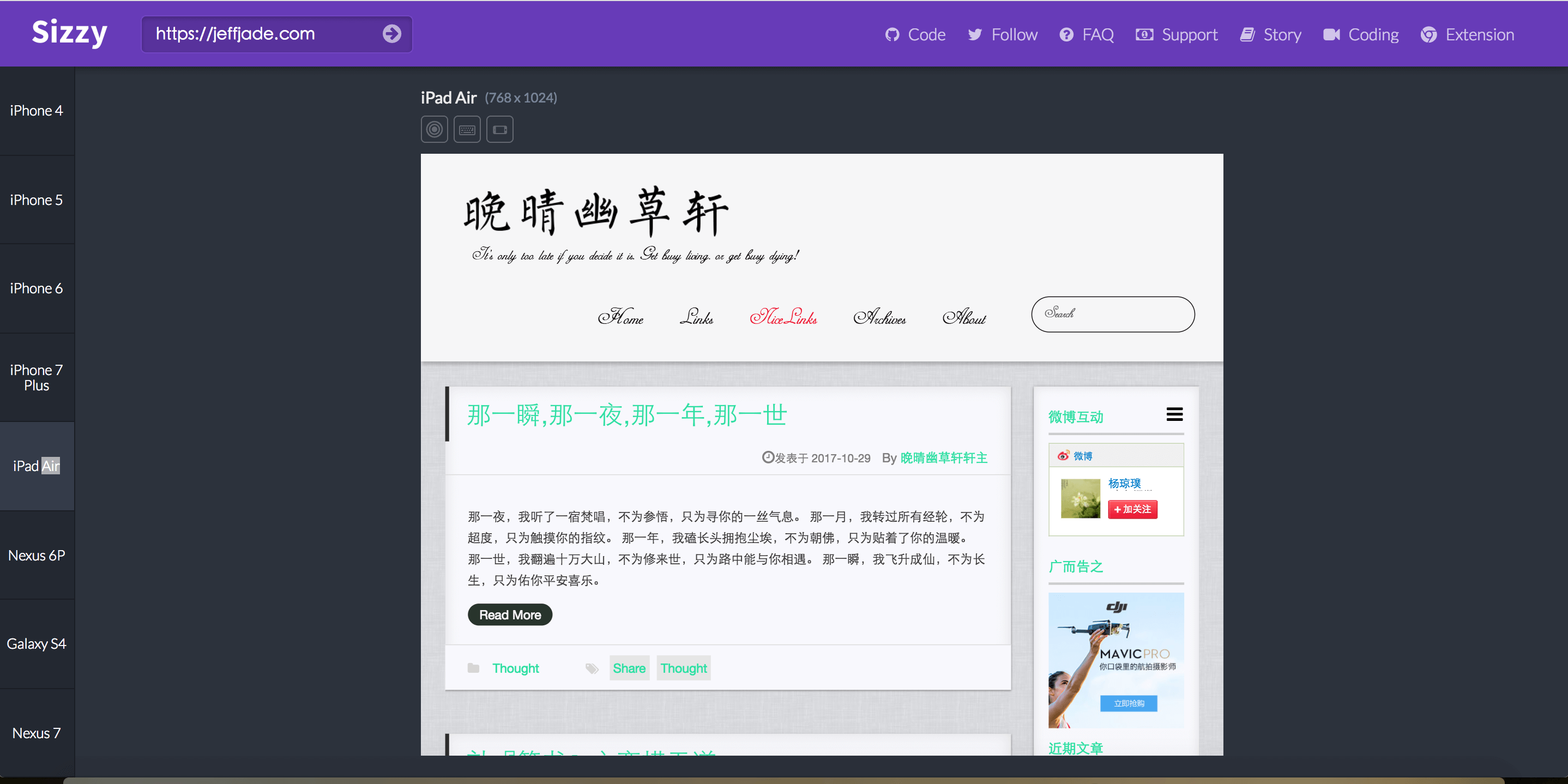1568x784 pixels.
Task: Click the Chrome Extension icon
Action: coord(1428,35)
